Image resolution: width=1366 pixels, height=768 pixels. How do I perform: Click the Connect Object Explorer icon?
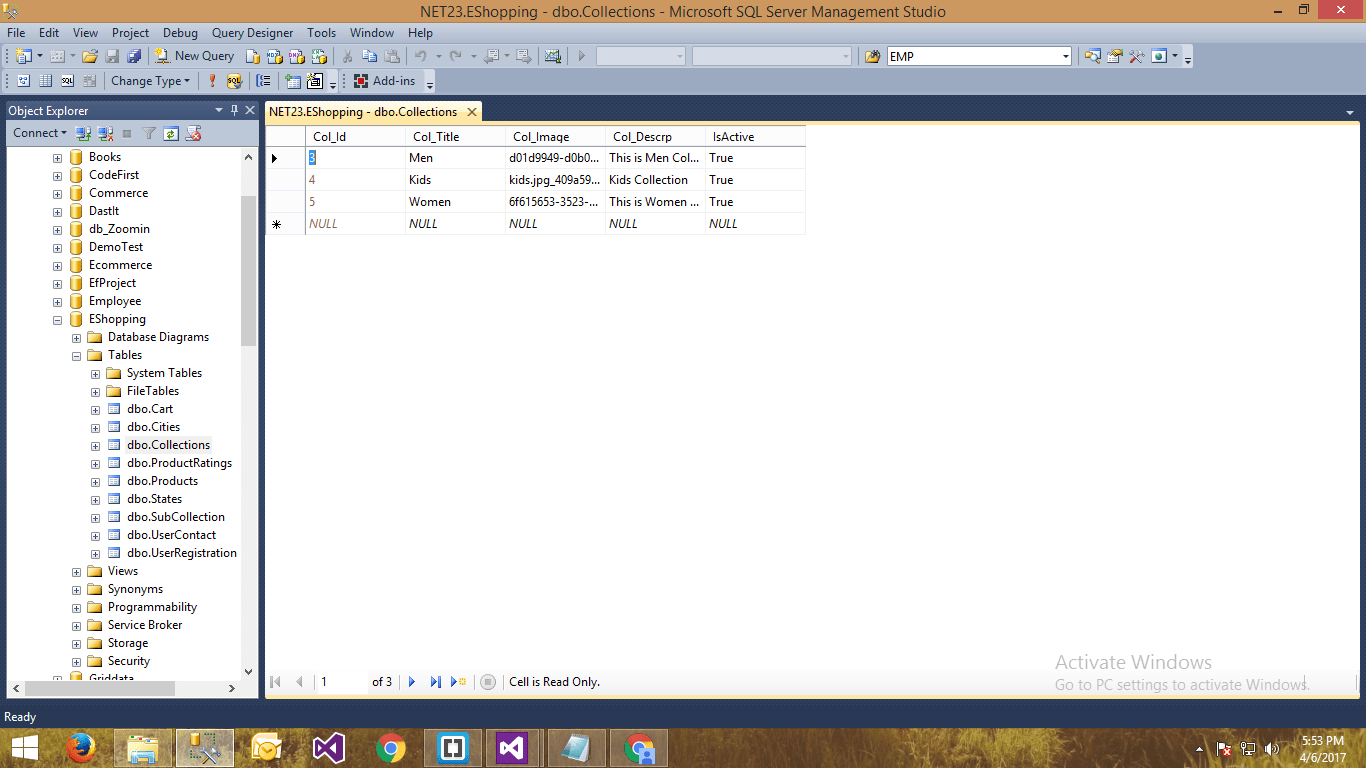[x=83, y=133]
